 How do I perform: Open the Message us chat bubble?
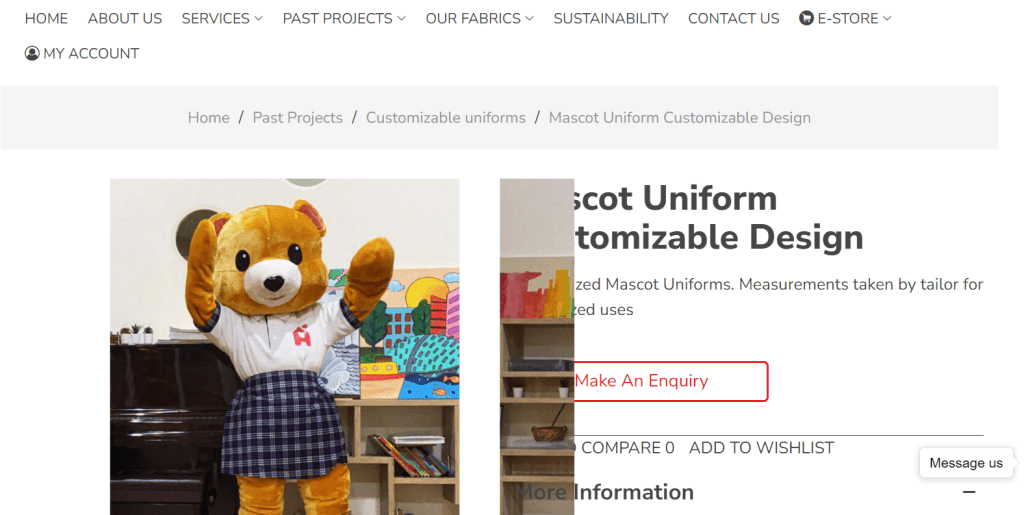(x=966, y=463)
